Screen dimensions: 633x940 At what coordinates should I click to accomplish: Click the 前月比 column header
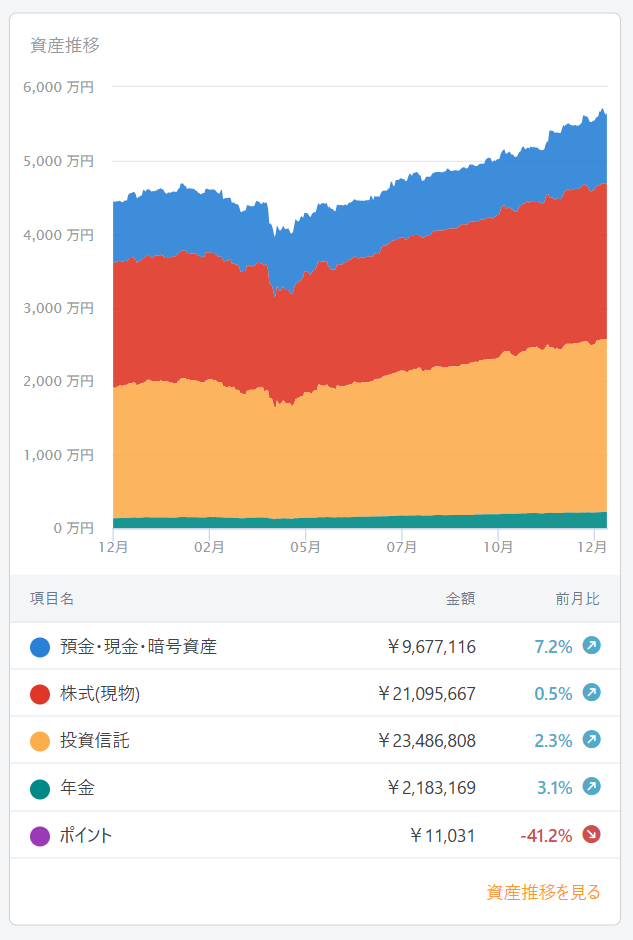coord(578,599)
